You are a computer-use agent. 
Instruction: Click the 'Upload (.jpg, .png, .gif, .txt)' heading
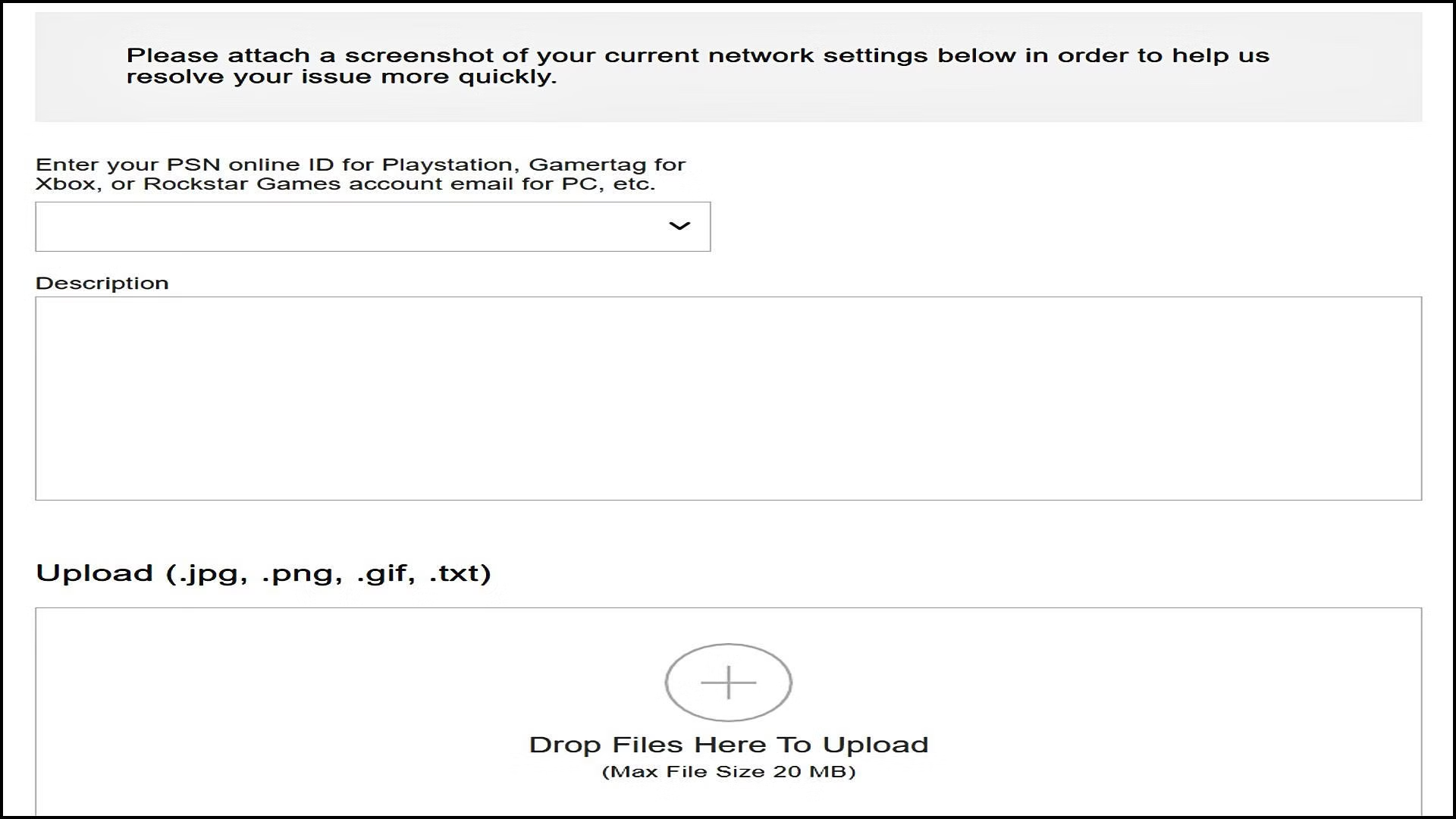click(x=263, y=573)
